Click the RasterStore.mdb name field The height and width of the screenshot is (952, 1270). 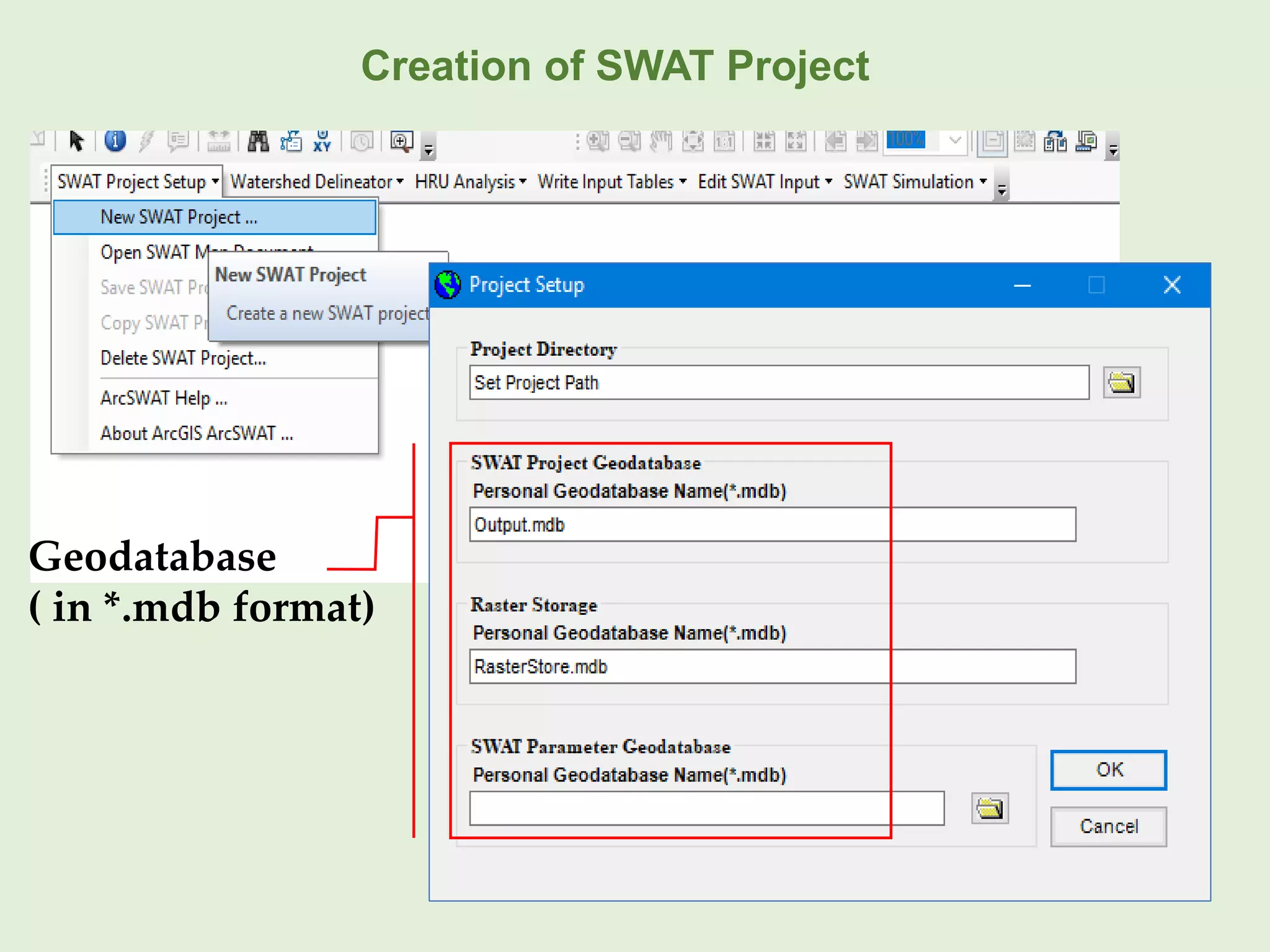[x=773, y=666]
